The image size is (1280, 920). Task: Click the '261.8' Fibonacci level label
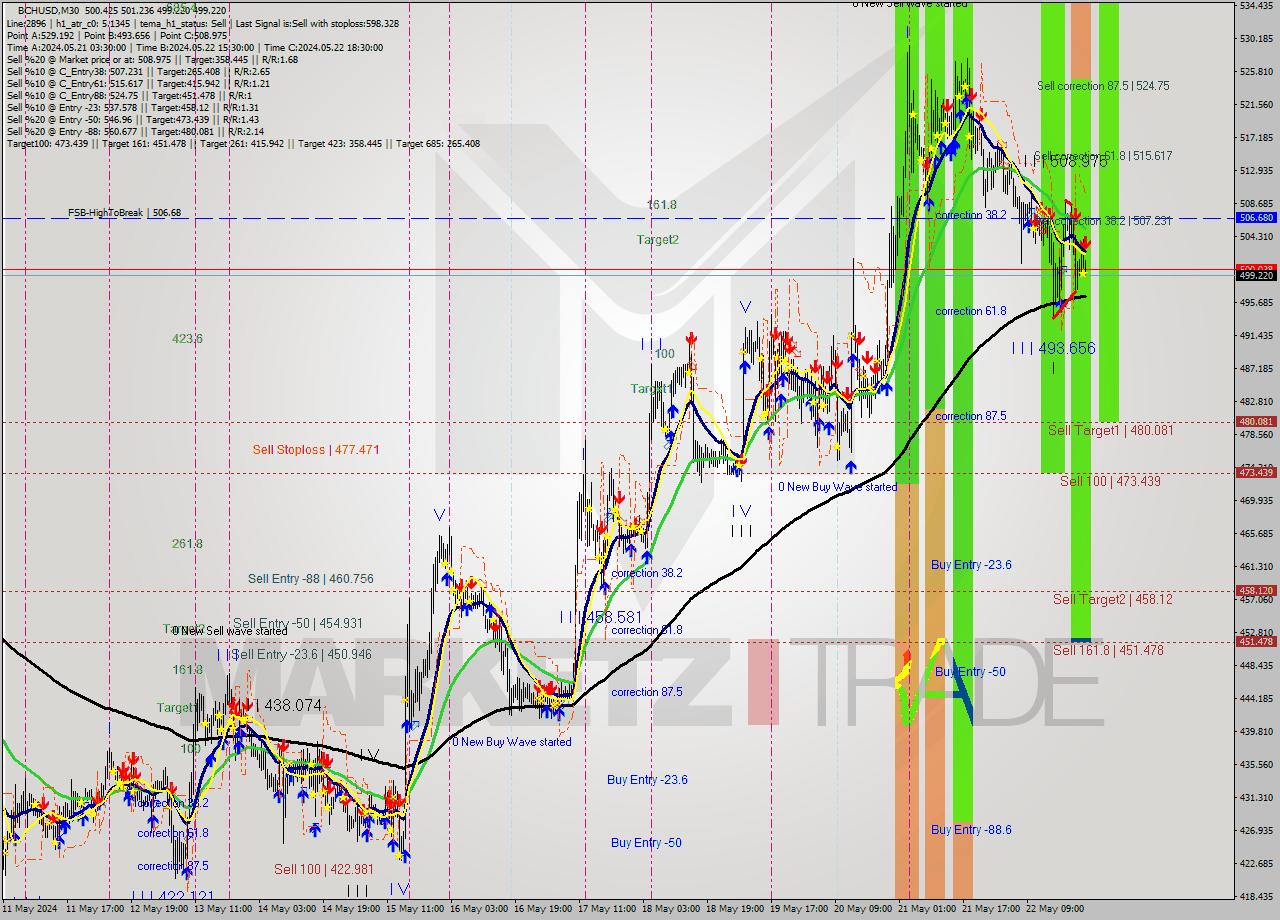coord(187,544)
